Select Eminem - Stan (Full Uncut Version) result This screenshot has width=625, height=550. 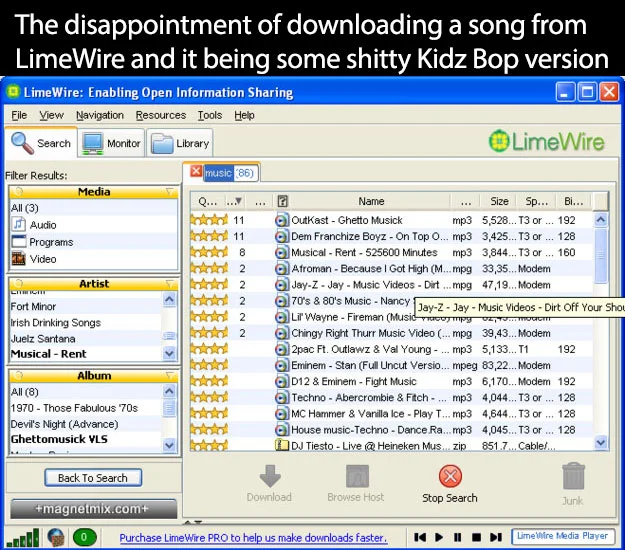pyautogui.click(x=391, y=365)
